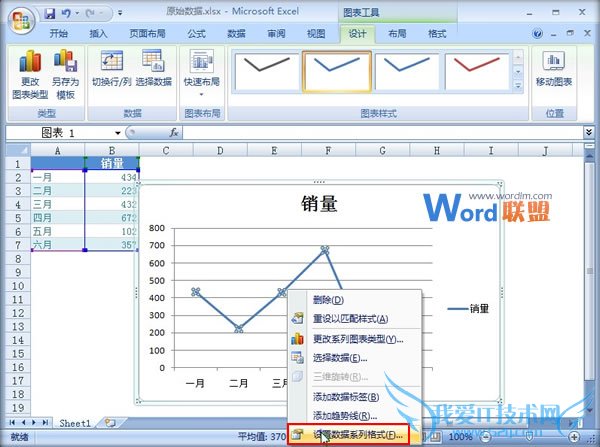Click the February data point marker

click(x=238, y=329)
